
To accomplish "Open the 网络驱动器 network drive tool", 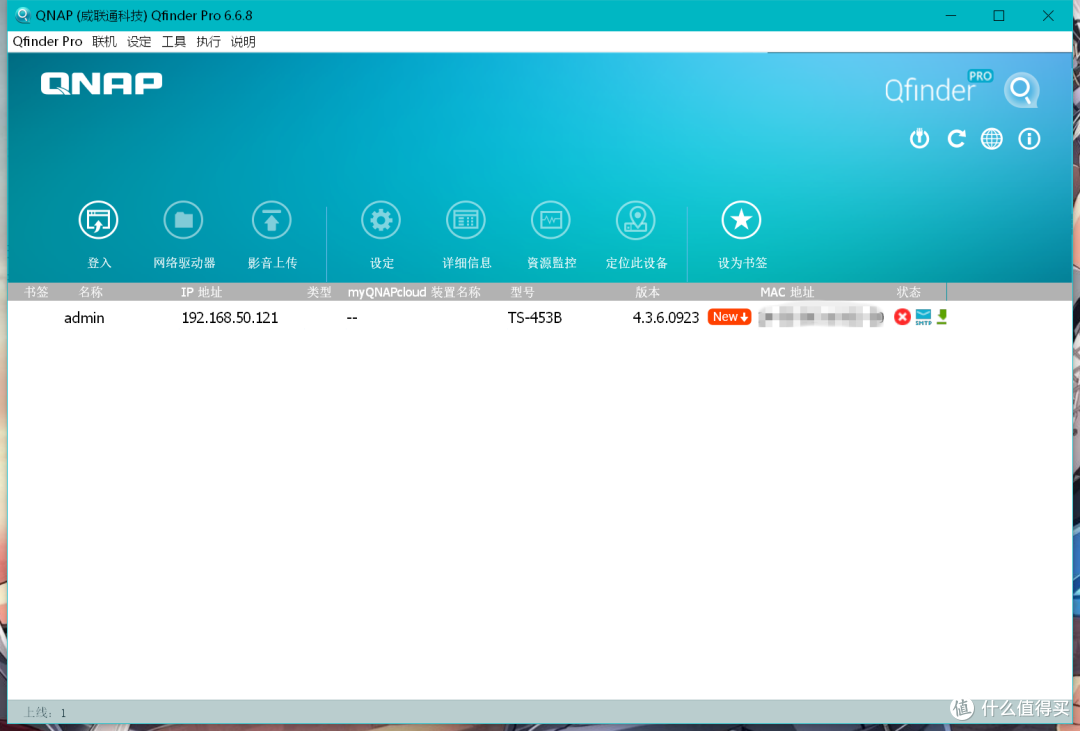I will pyautogui.click(x=183, y=221).
